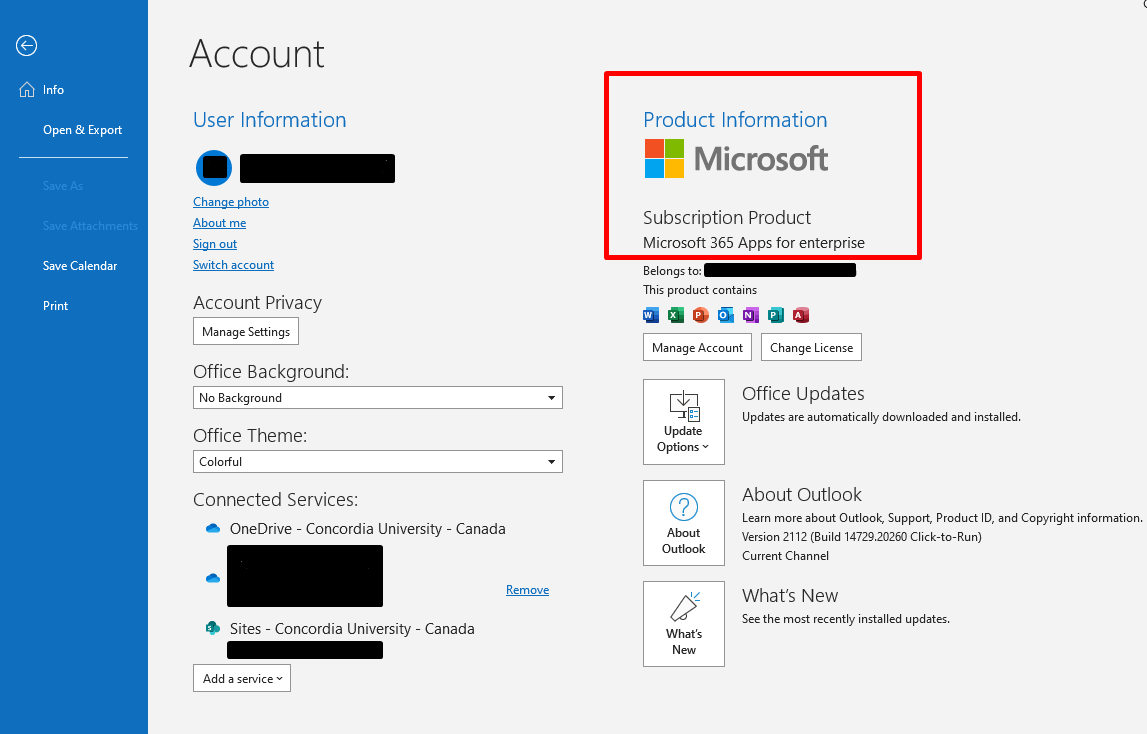Click the Excel app icon
The image size is (1147, 734).
[676, 315]
